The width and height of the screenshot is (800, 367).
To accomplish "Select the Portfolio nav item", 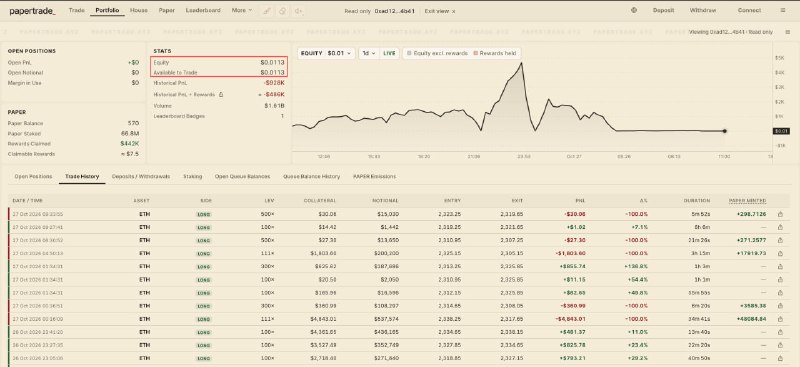I will click(107, 10).
